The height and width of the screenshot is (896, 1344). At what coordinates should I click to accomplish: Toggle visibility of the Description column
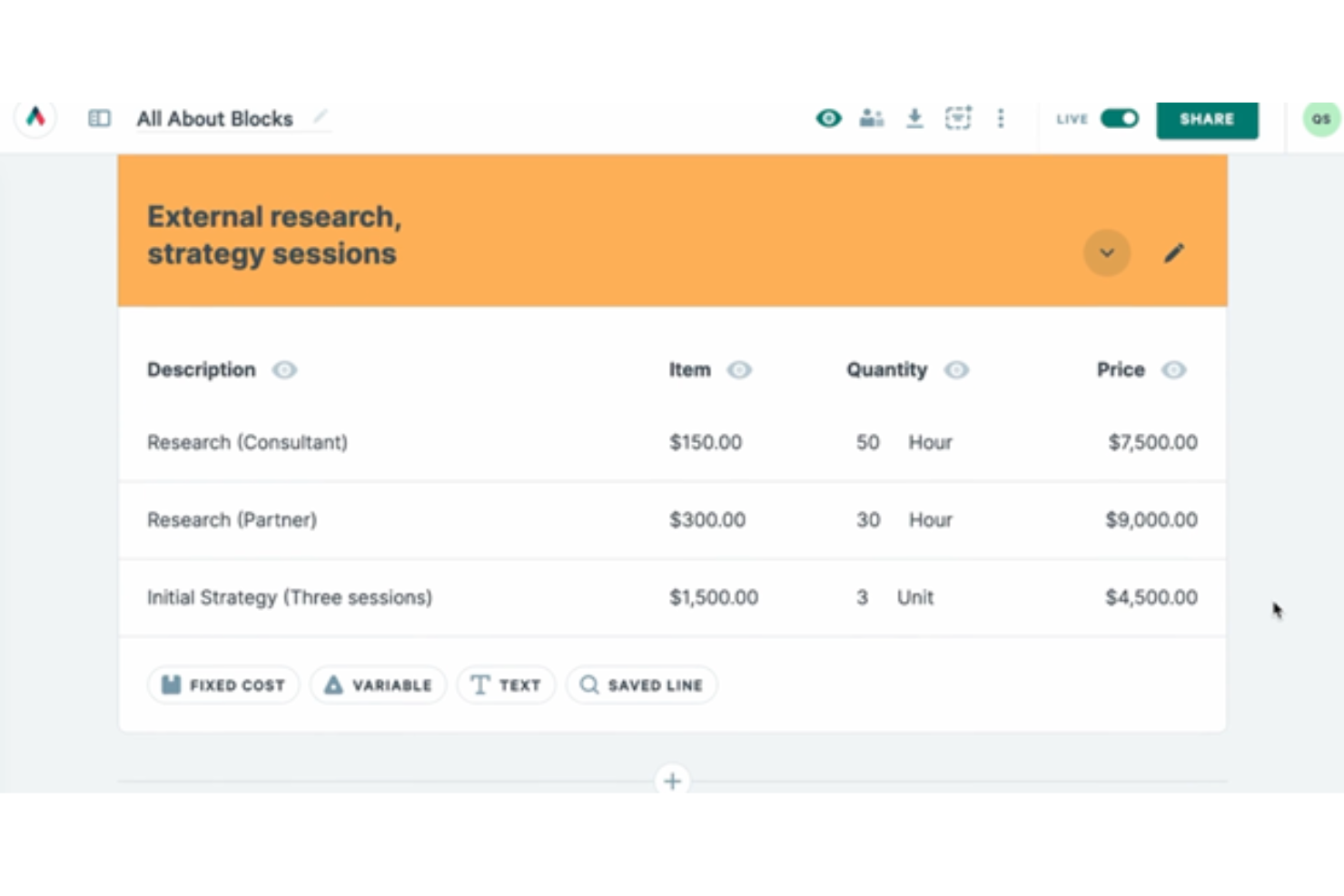click(x=284, y=369)
